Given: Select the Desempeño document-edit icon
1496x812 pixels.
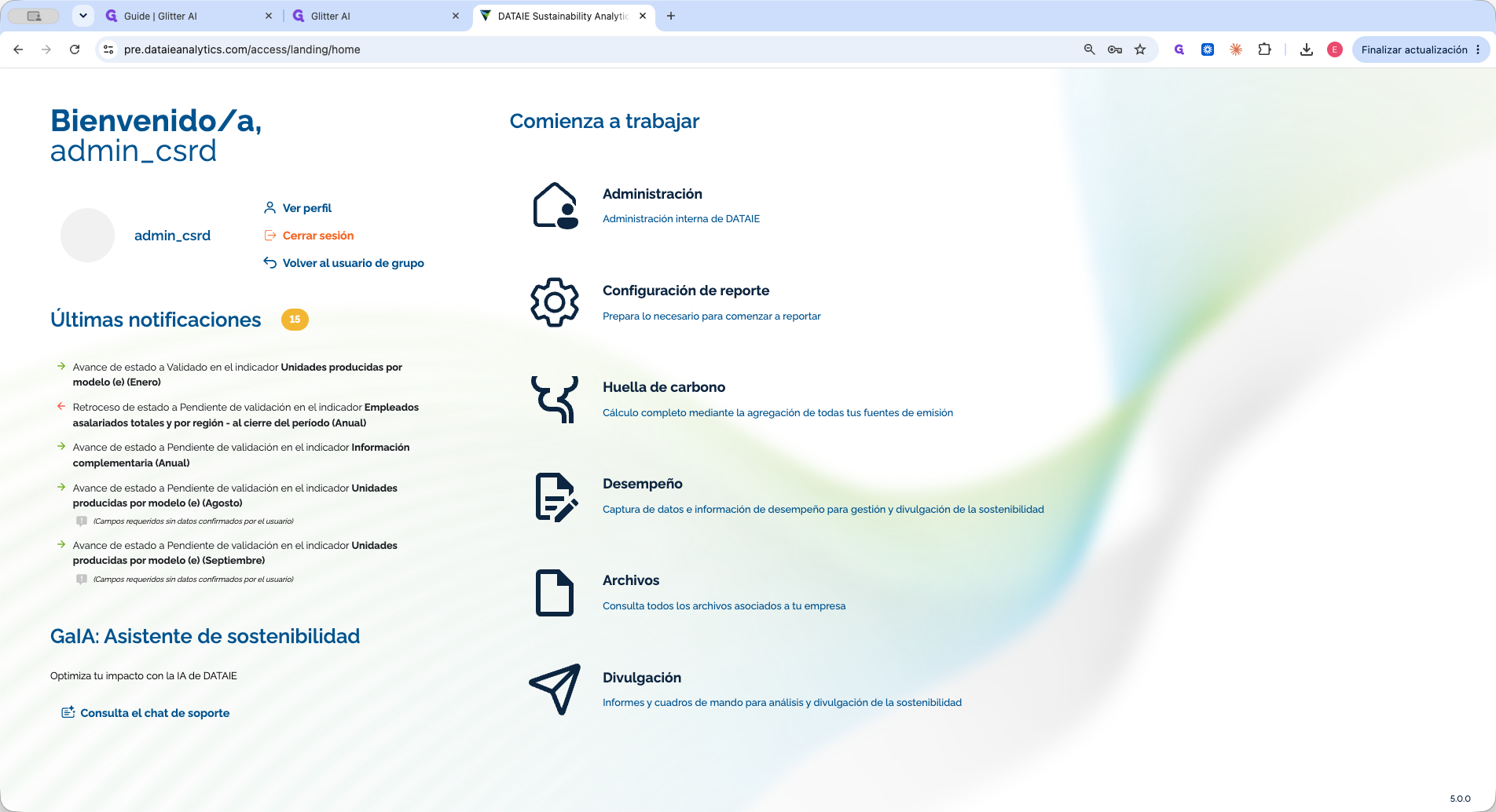Looking at the screenshot, I should tap(555, 496).
